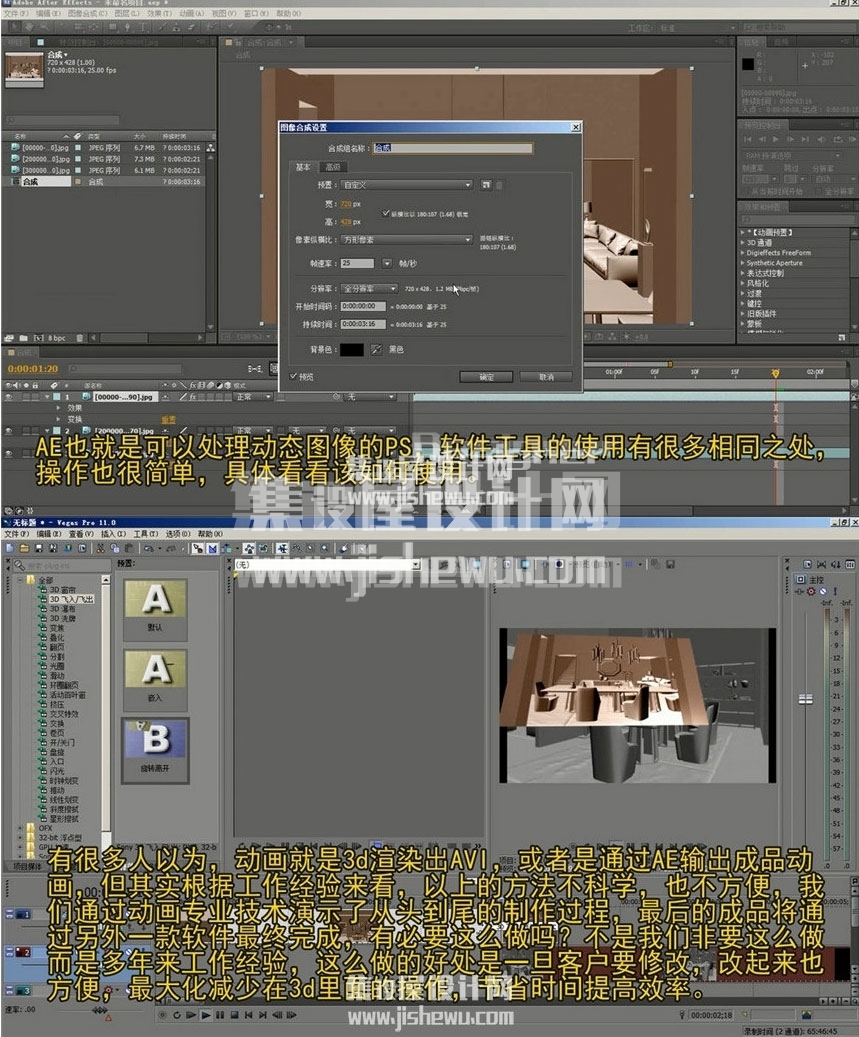Click copy snapshot icon above Vegas preview
859x1037 pixels.
(655, 564)
